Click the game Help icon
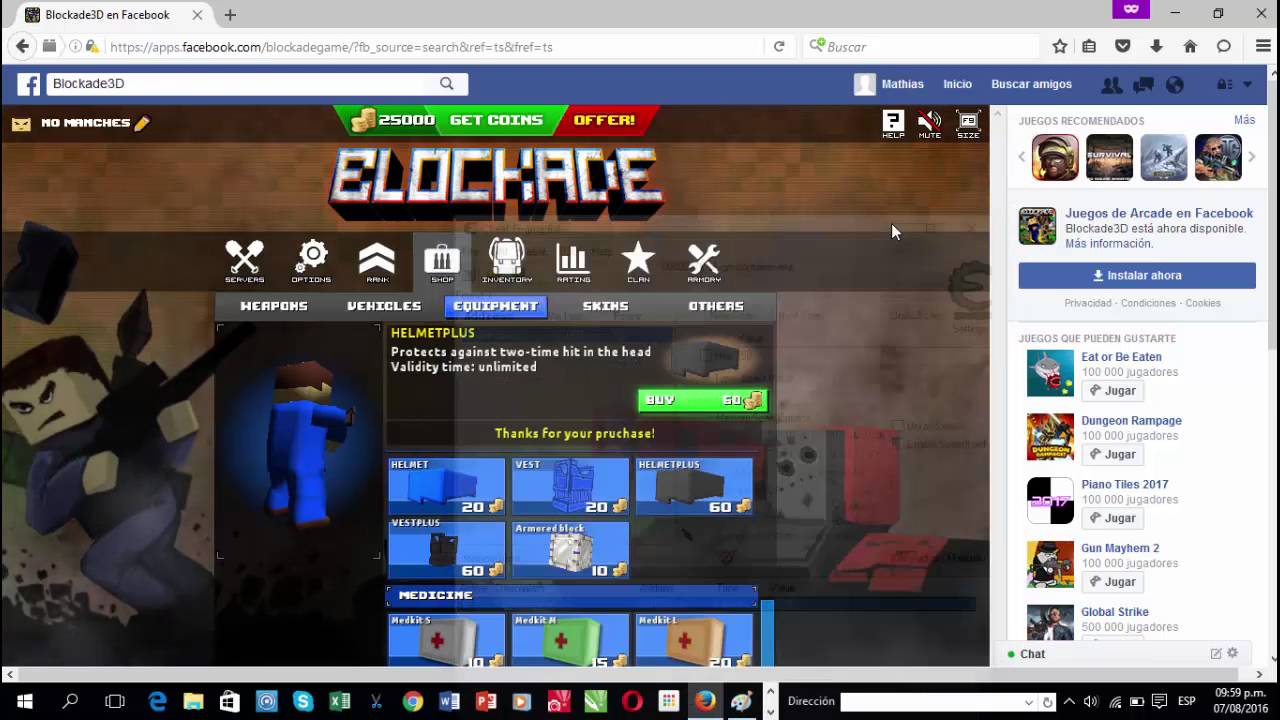 pyautogui.click(x=893, y=124)
